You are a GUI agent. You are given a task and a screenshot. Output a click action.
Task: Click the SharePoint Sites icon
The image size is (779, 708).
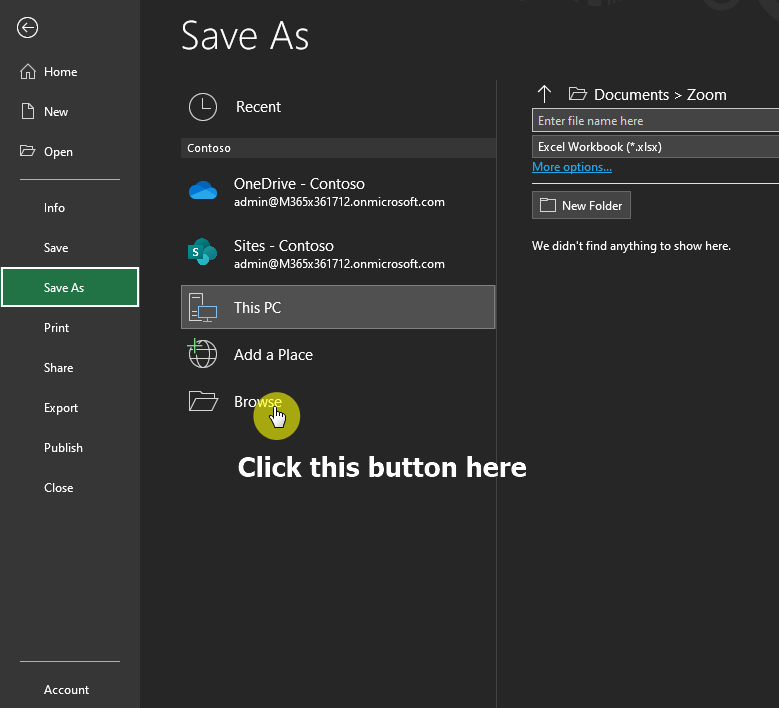(x=202, y=252)
